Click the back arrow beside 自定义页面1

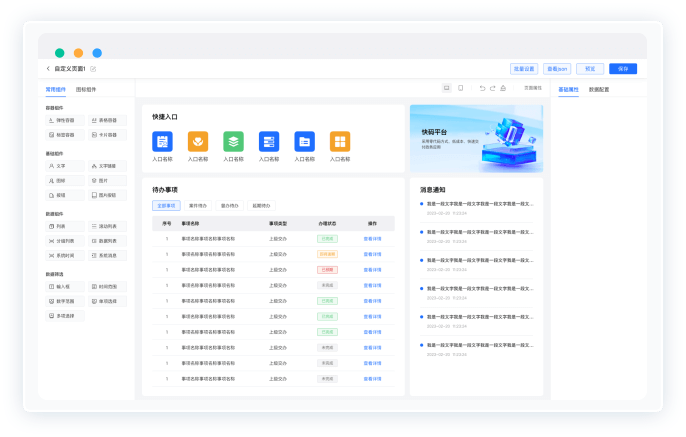click(x=48, y=69)
